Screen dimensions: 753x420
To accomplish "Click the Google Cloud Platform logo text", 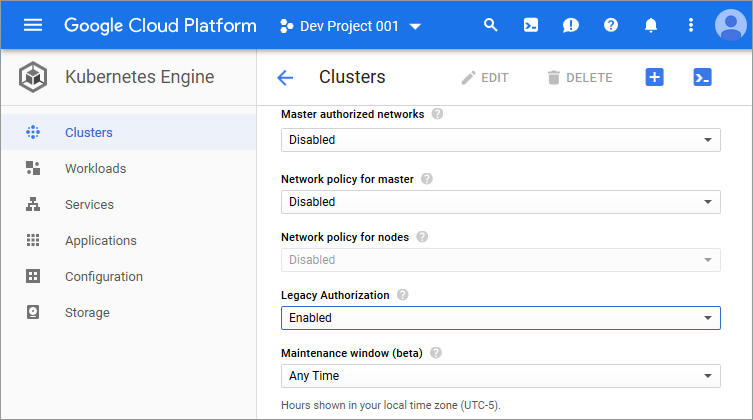I will [x=160, y=25].
